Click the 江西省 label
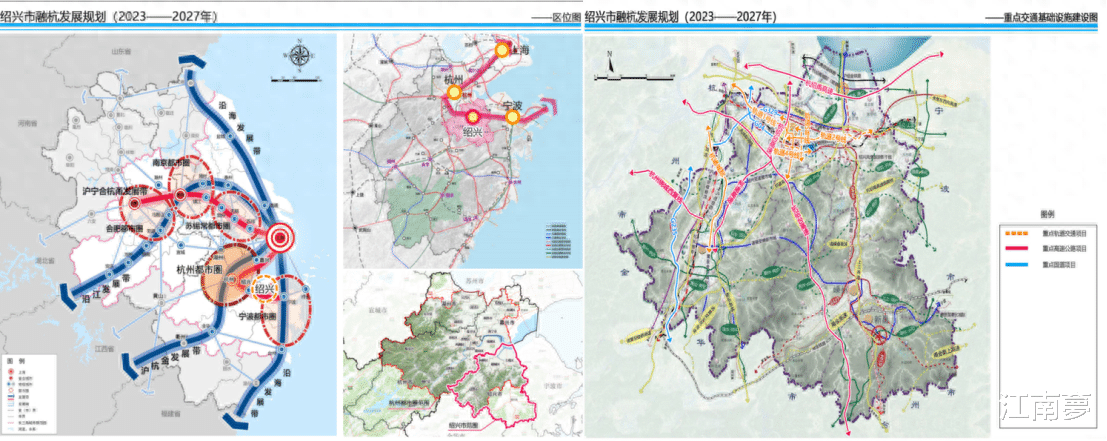1107x441 pixels. (103, 350)
